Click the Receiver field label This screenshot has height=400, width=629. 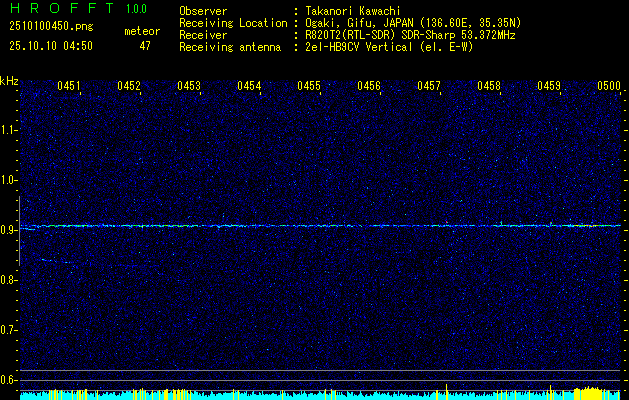(203, 35)
